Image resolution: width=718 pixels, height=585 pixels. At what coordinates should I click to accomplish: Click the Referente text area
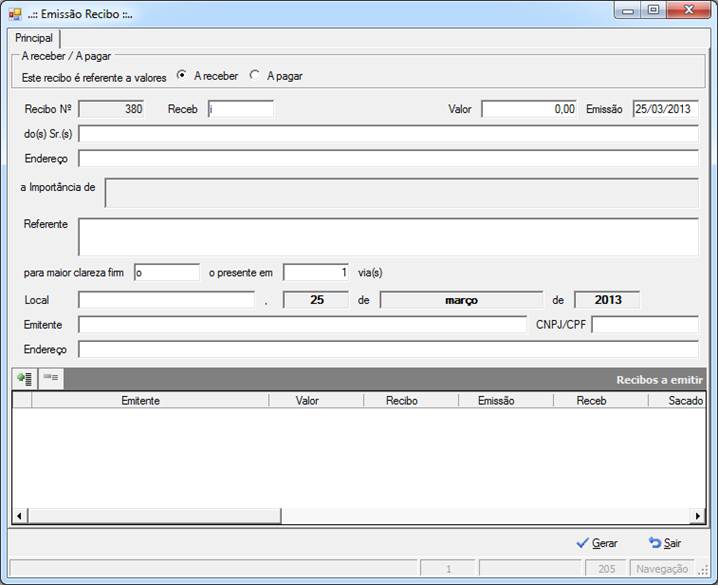[388, 237]
